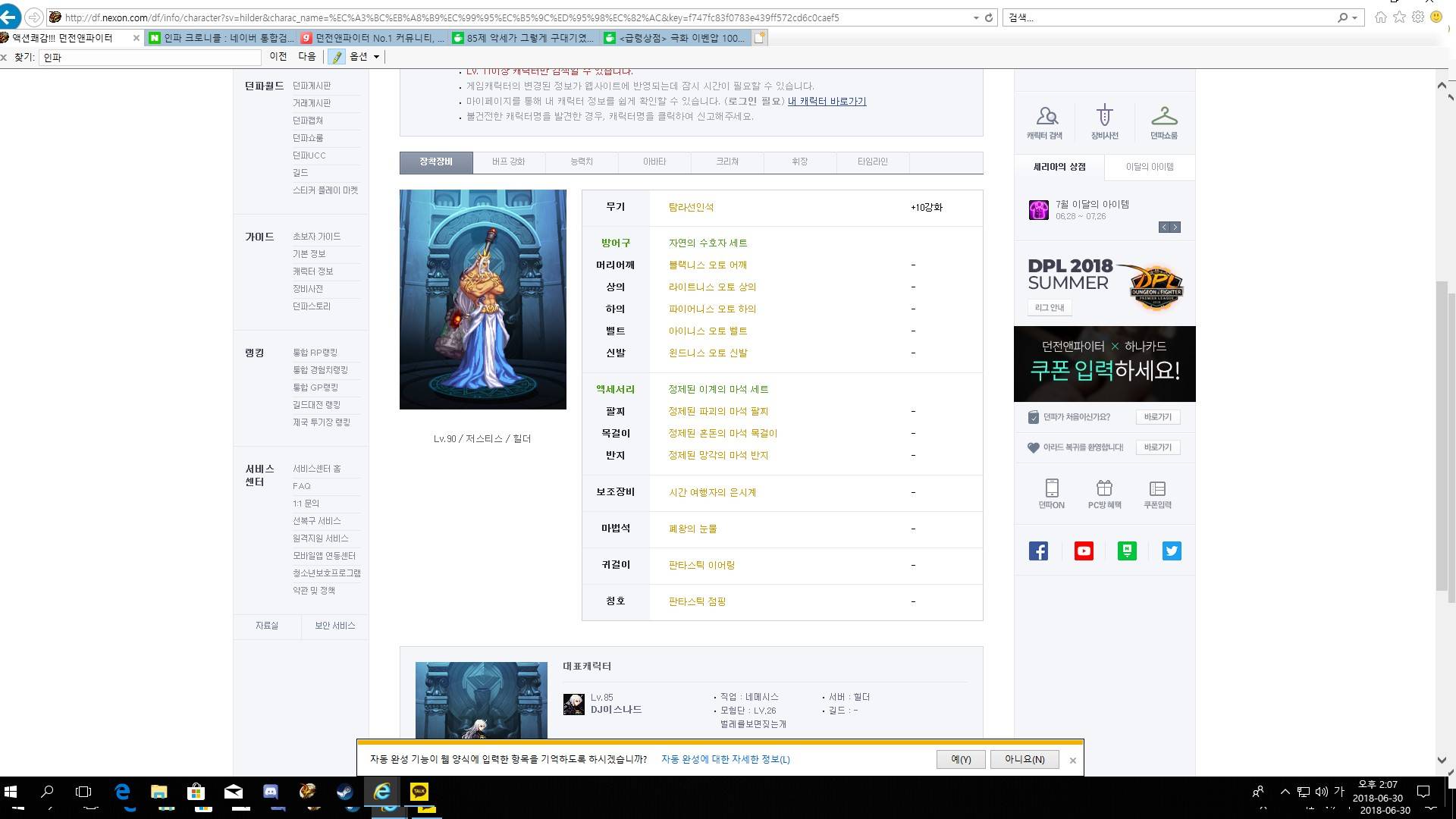Open the find bar 옵션 dropdown
This screenshot has width=1456, height=819.
click(365, 57)
